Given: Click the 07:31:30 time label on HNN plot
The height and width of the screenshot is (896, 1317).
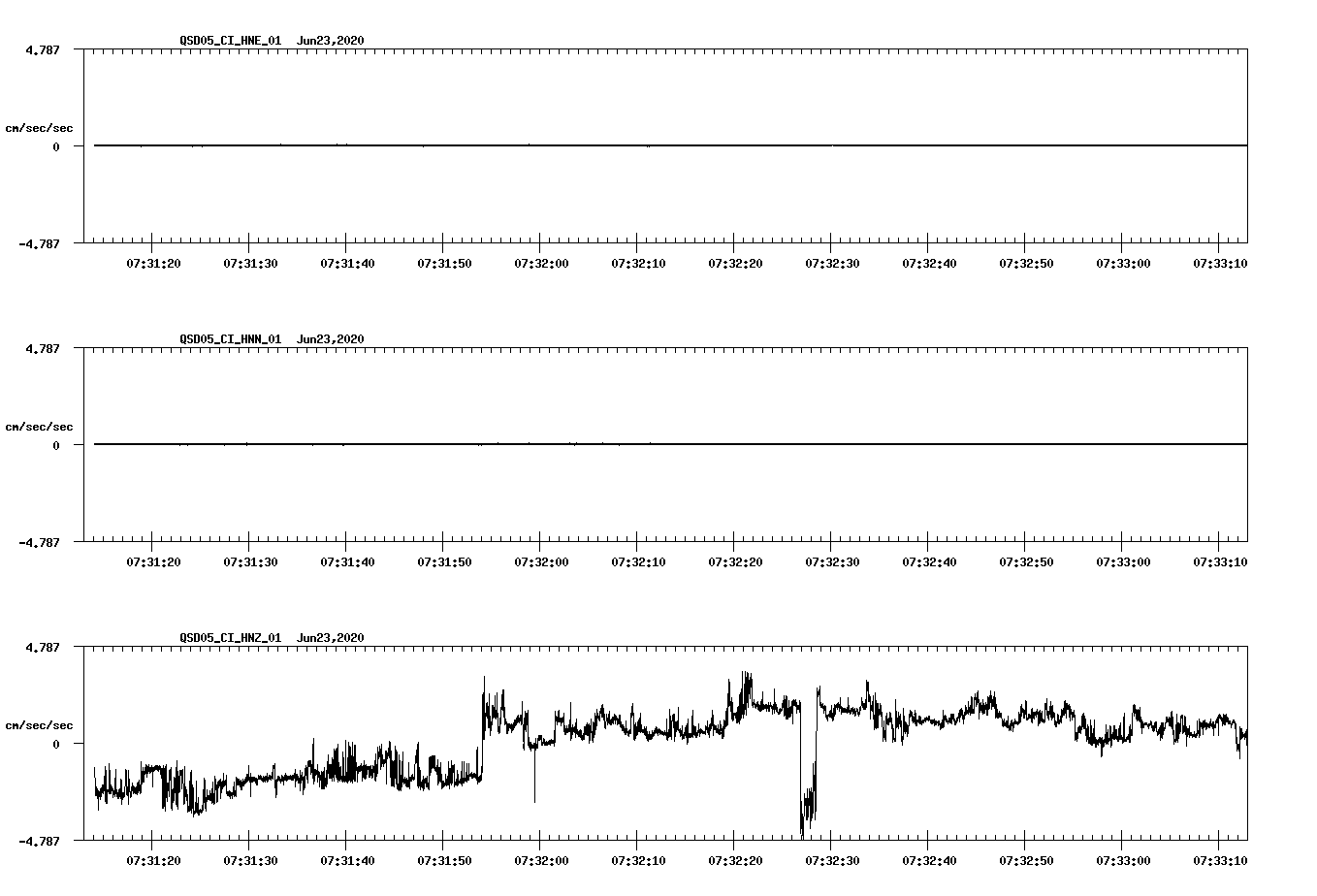Looking at the screenshot, I should [250, 561].
